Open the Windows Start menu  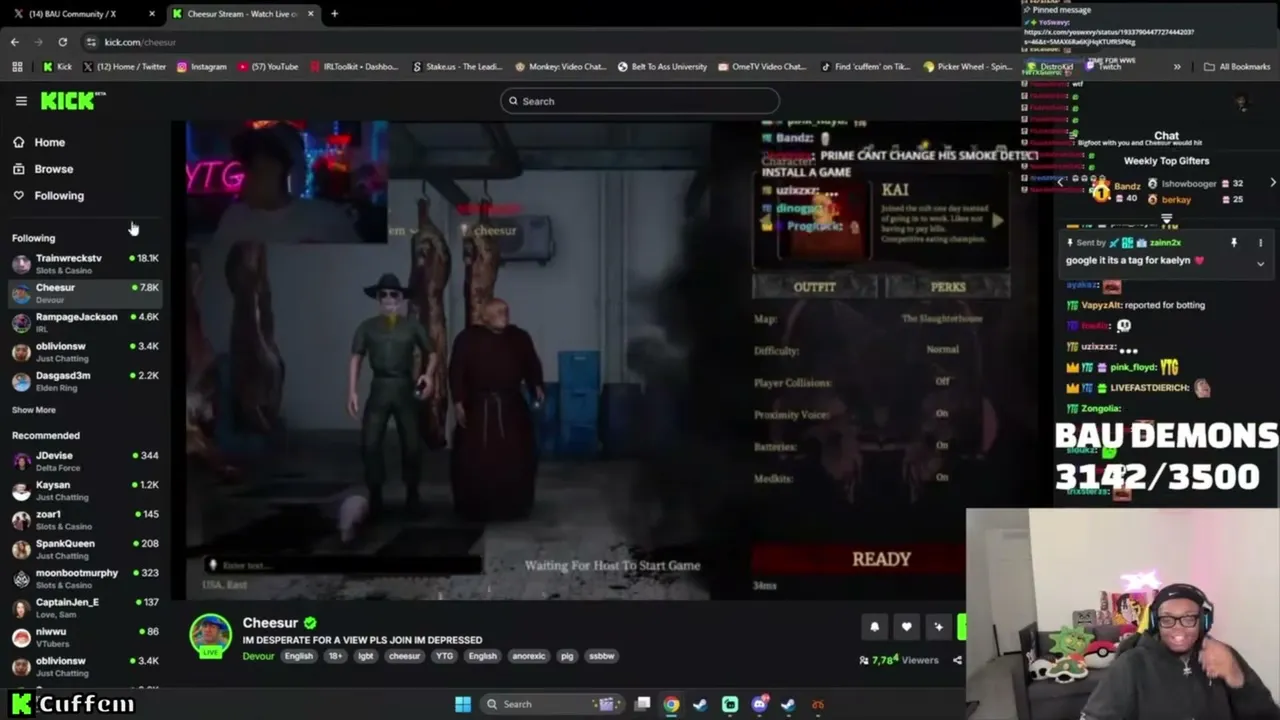pos(463,704)
